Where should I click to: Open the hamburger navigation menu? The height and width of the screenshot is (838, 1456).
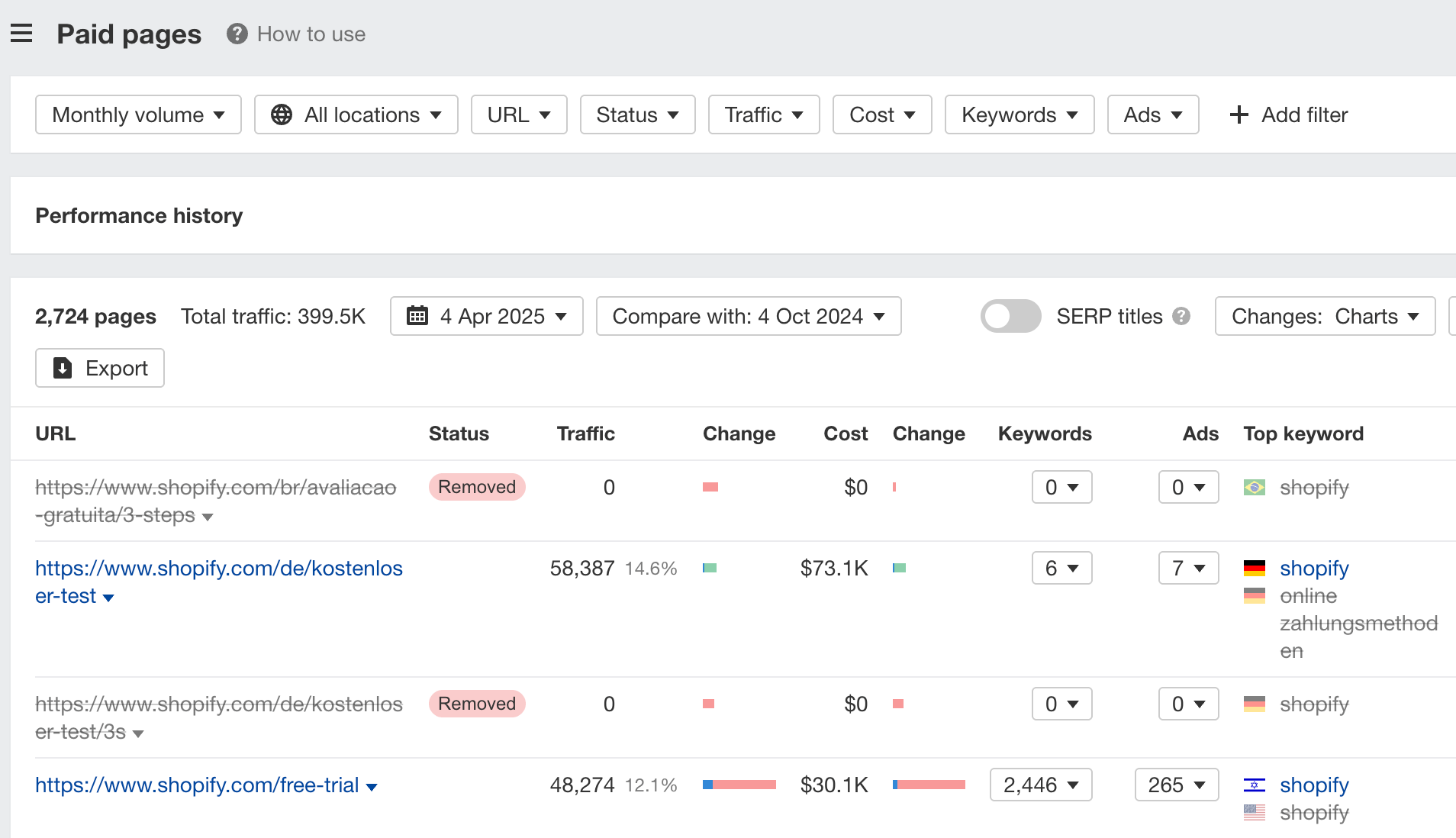(x=21, y=33)
